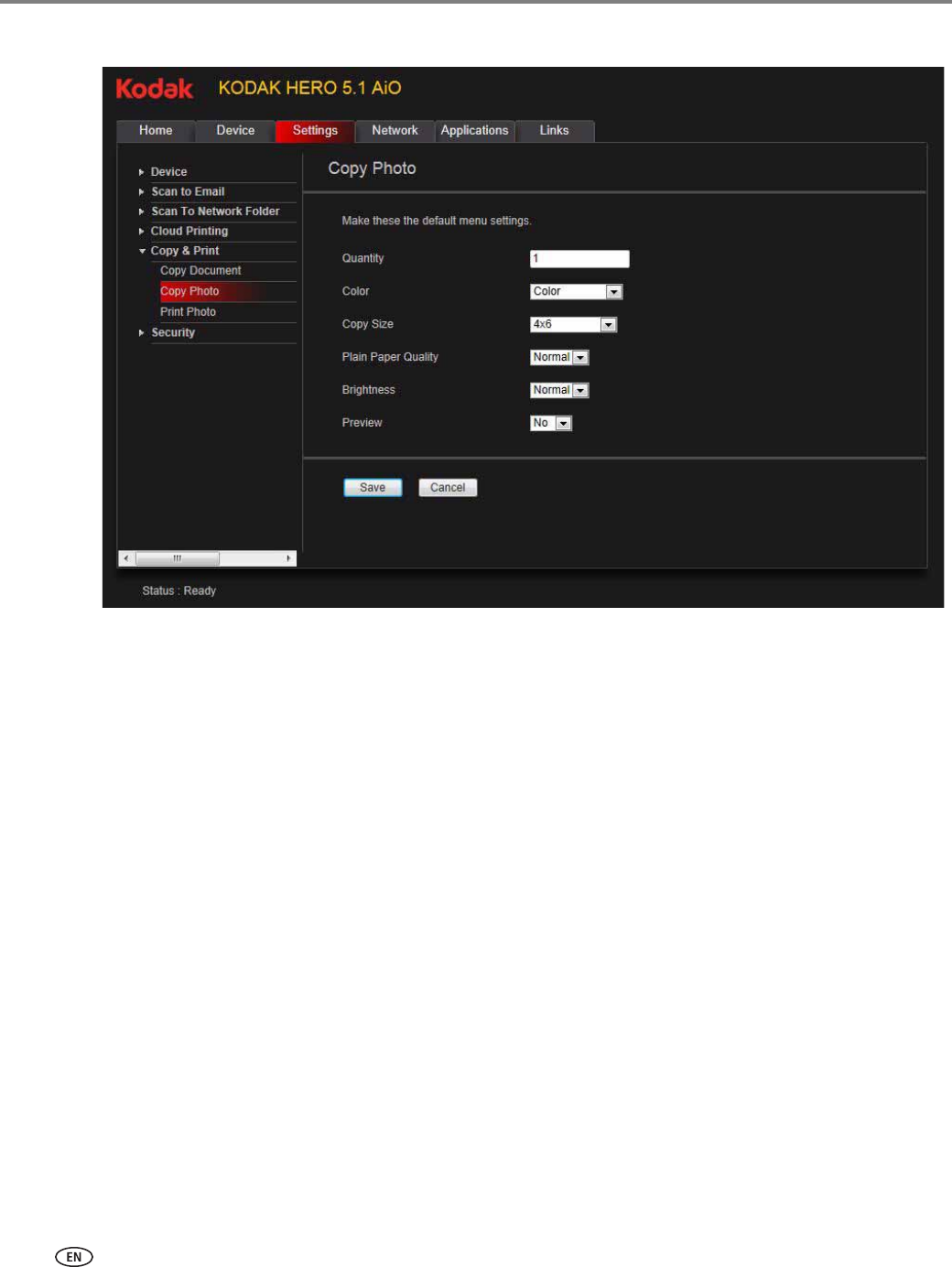The width and height of the screenshot is (952, 1267).
Task: Click the Cancel button
Action: [448, 488]
